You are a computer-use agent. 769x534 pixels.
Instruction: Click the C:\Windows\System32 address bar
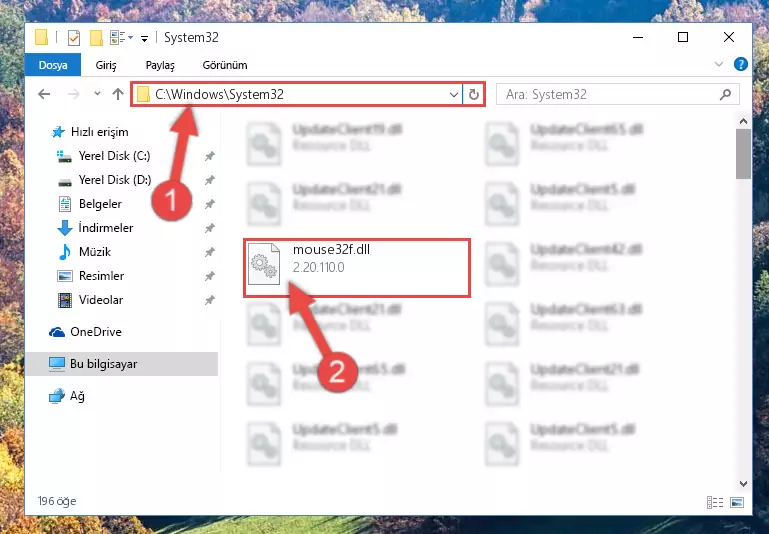[x=298, y=94]
